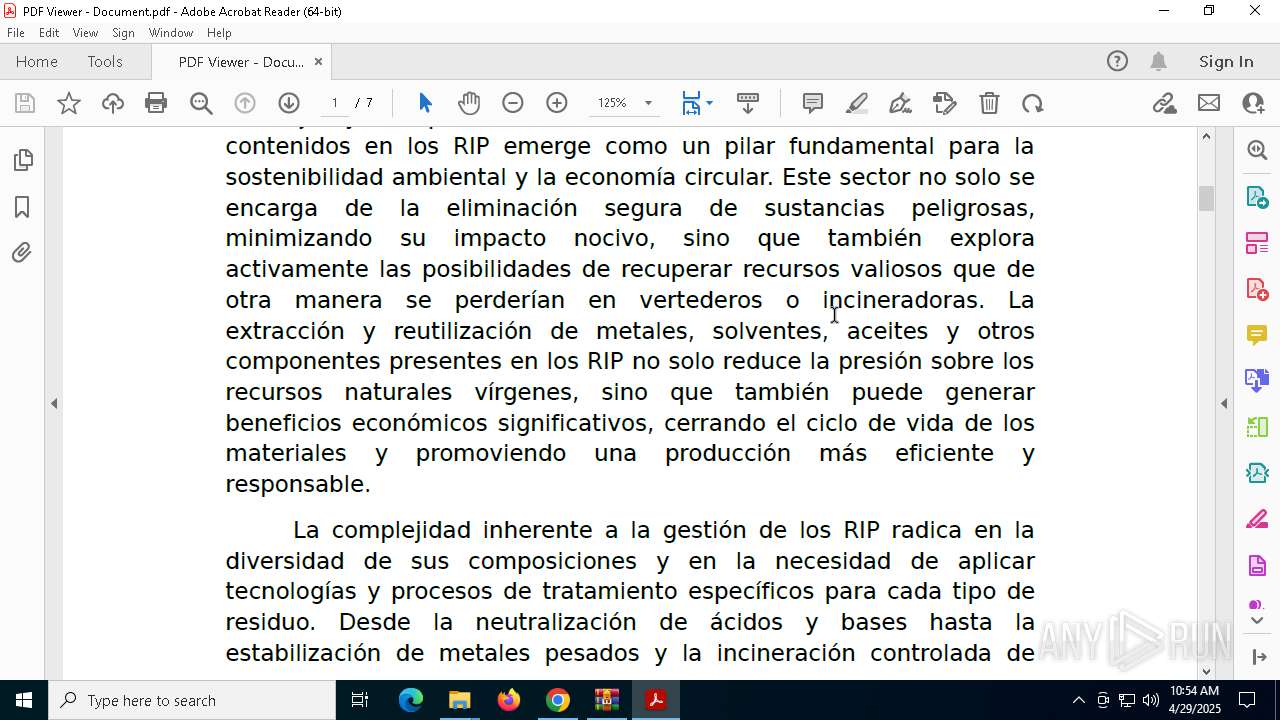Open the Help question icon
Screen dimensions: 1280x720
tap(1117, 61)
